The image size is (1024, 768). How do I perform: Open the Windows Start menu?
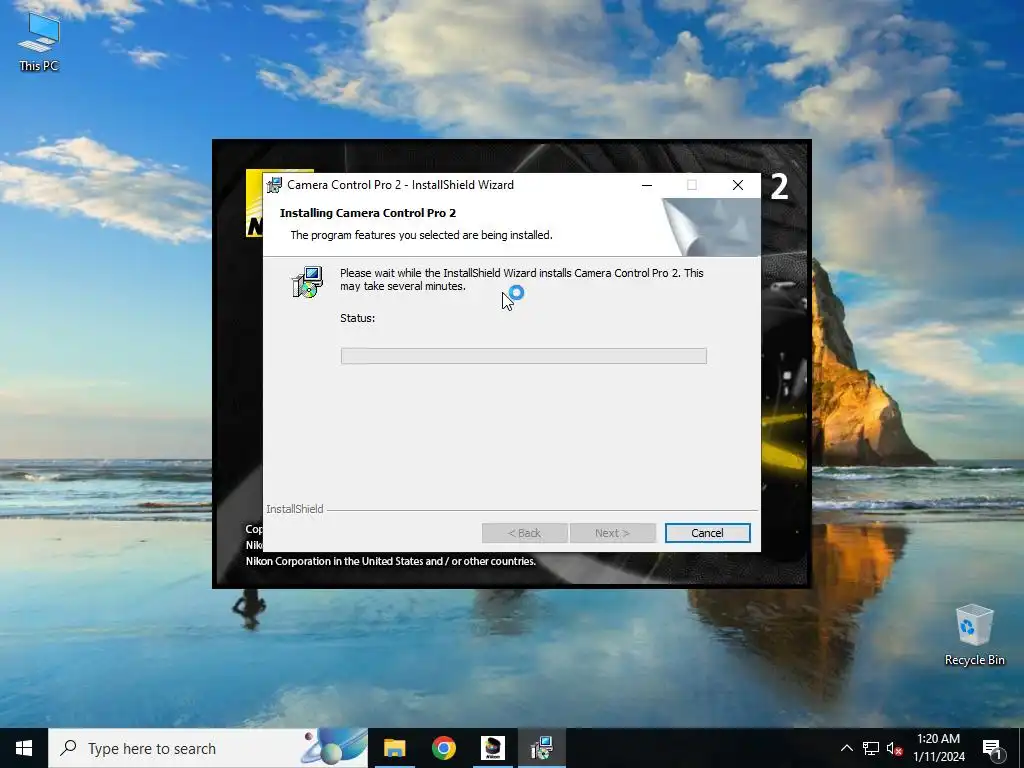click(24, 748)
